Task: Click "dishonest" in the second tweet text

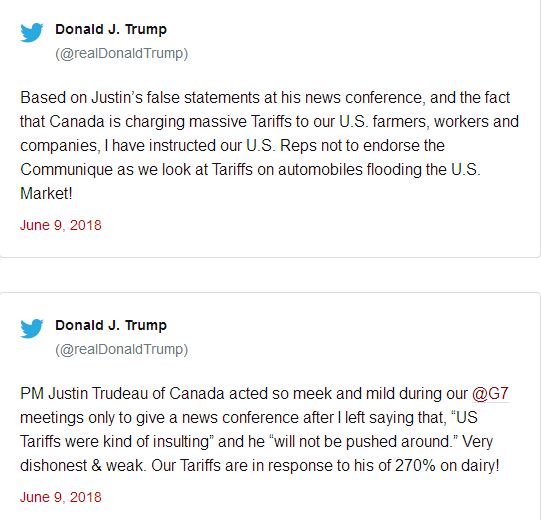Action: click(53, 466)
